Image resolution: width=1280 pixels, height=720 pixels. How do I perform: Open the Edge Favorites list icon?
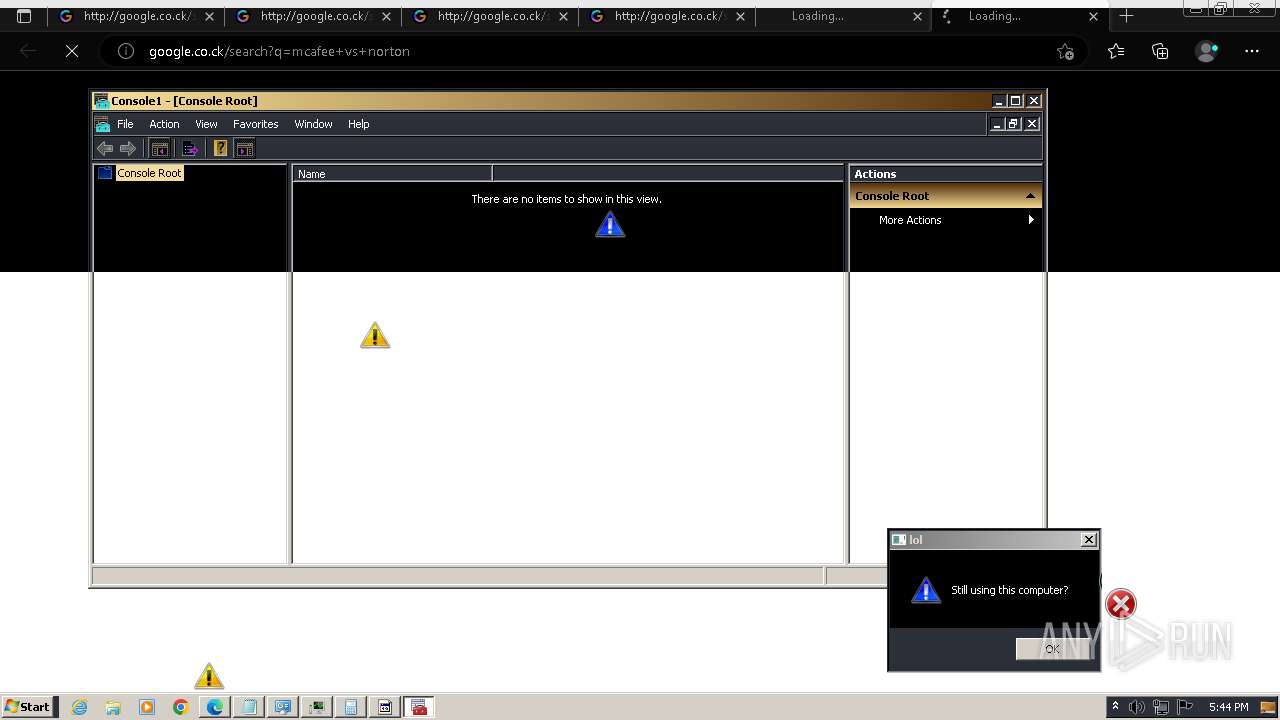tap(1116, 51)
